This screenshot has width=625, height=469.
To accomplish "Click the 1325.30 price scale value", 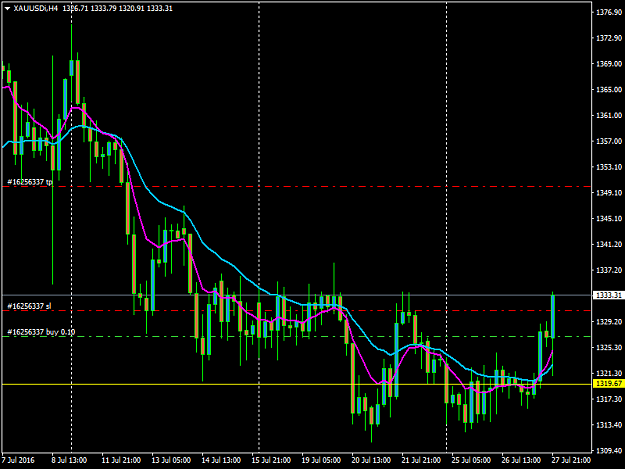I will click(x=609, y=347).
